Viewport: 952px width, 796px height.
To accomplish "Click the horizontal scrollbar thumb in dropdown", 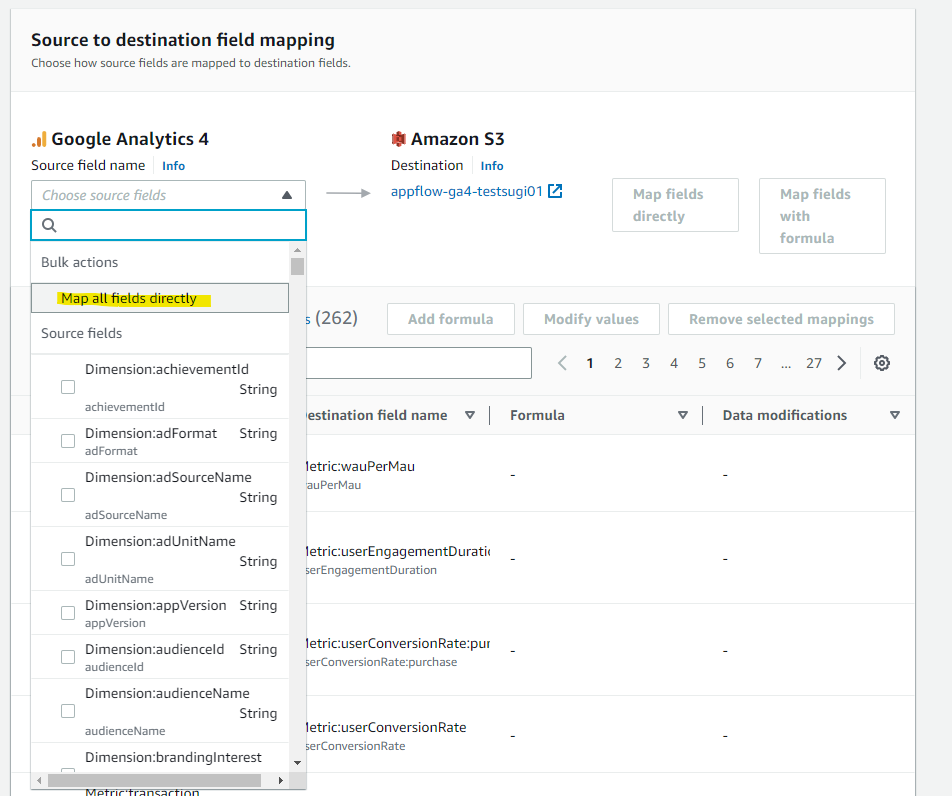I will click(x=154, y=780).
